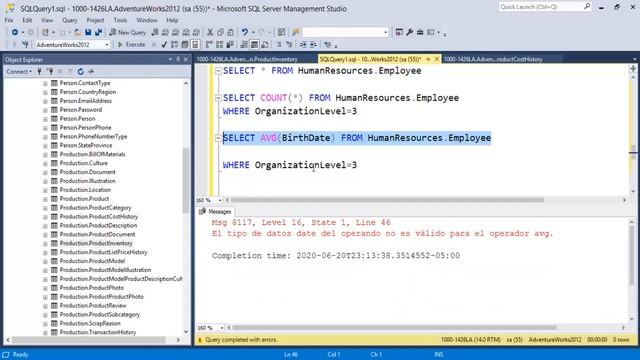
Task: Click the Object Explorer disconnect icon
Action: point(50,72)
